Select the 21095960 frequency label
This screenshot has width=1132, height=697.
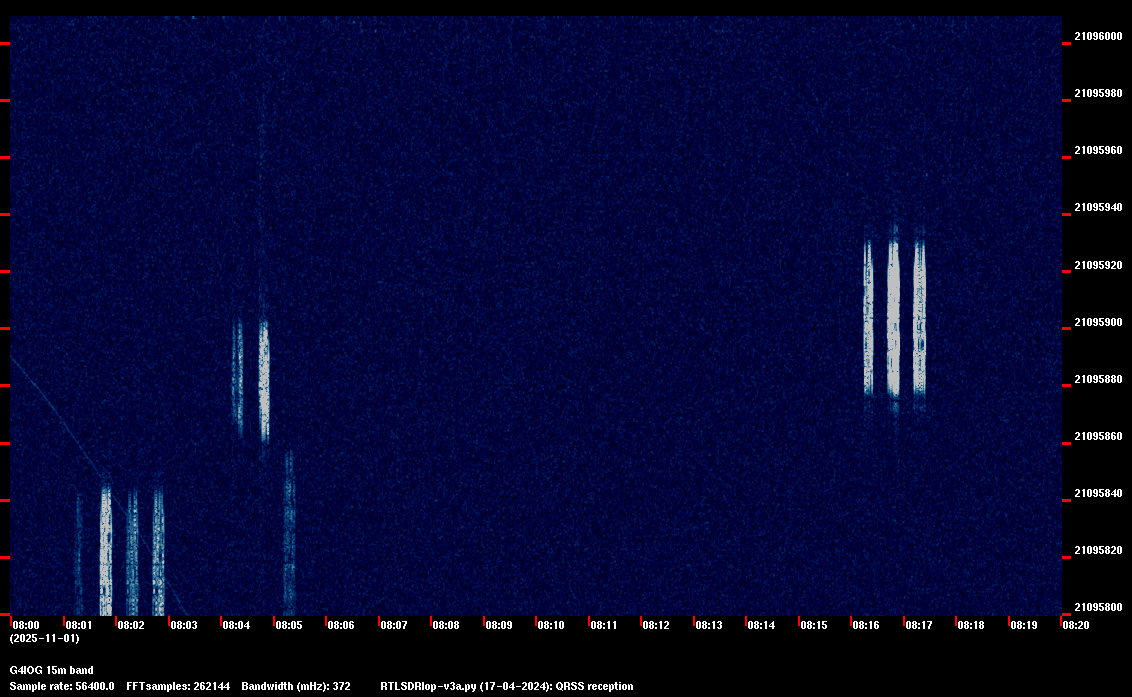1099,150
